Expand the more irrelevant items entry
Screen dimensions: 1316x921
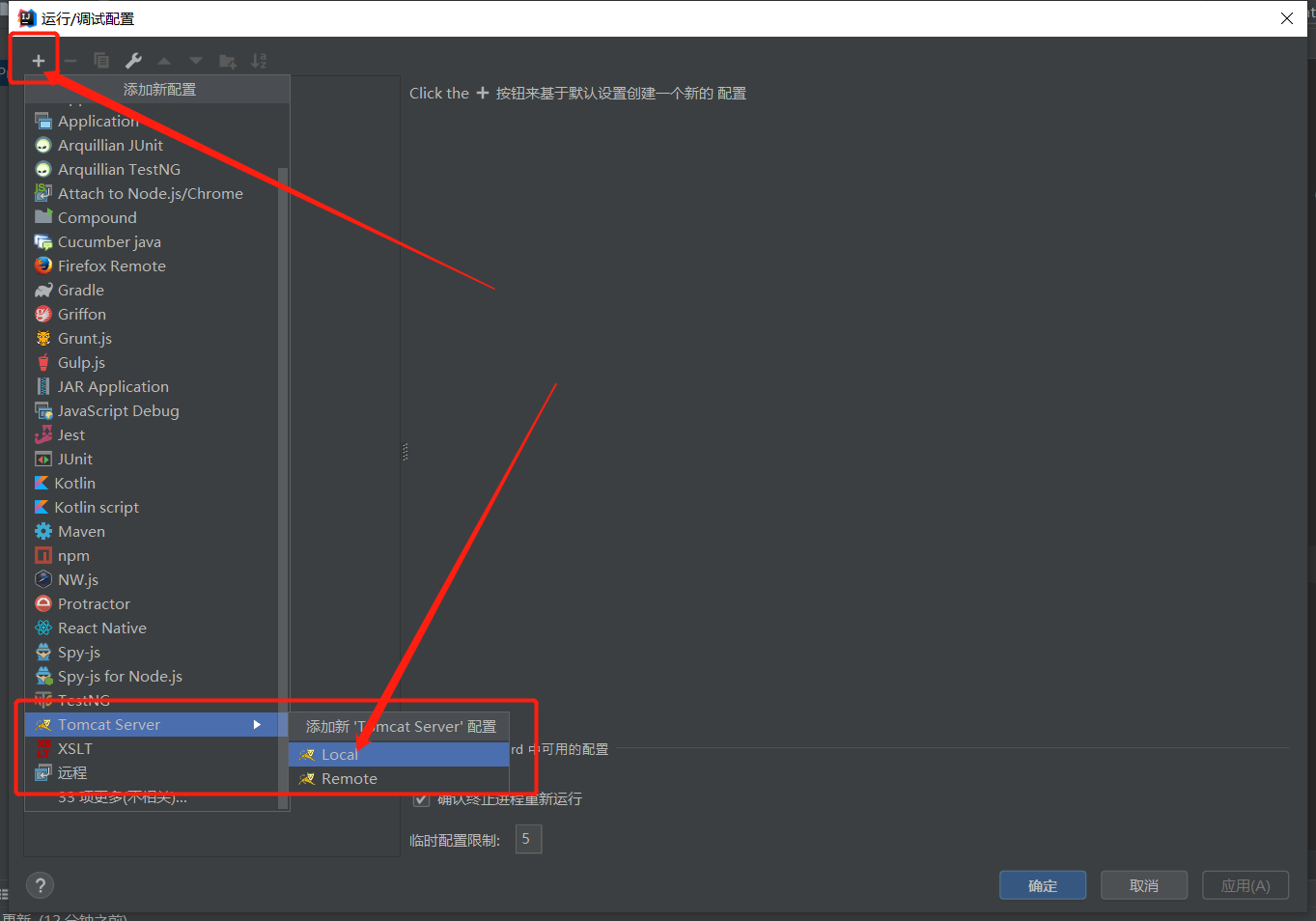[x=123, y=798]
